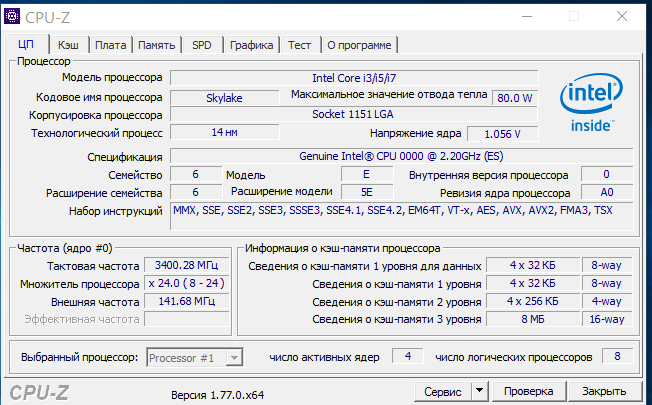Image resolution: width=652 pixels, height=405 pixels.
Task: Click the core revision value A0
Action: click(x=607, y=192)
